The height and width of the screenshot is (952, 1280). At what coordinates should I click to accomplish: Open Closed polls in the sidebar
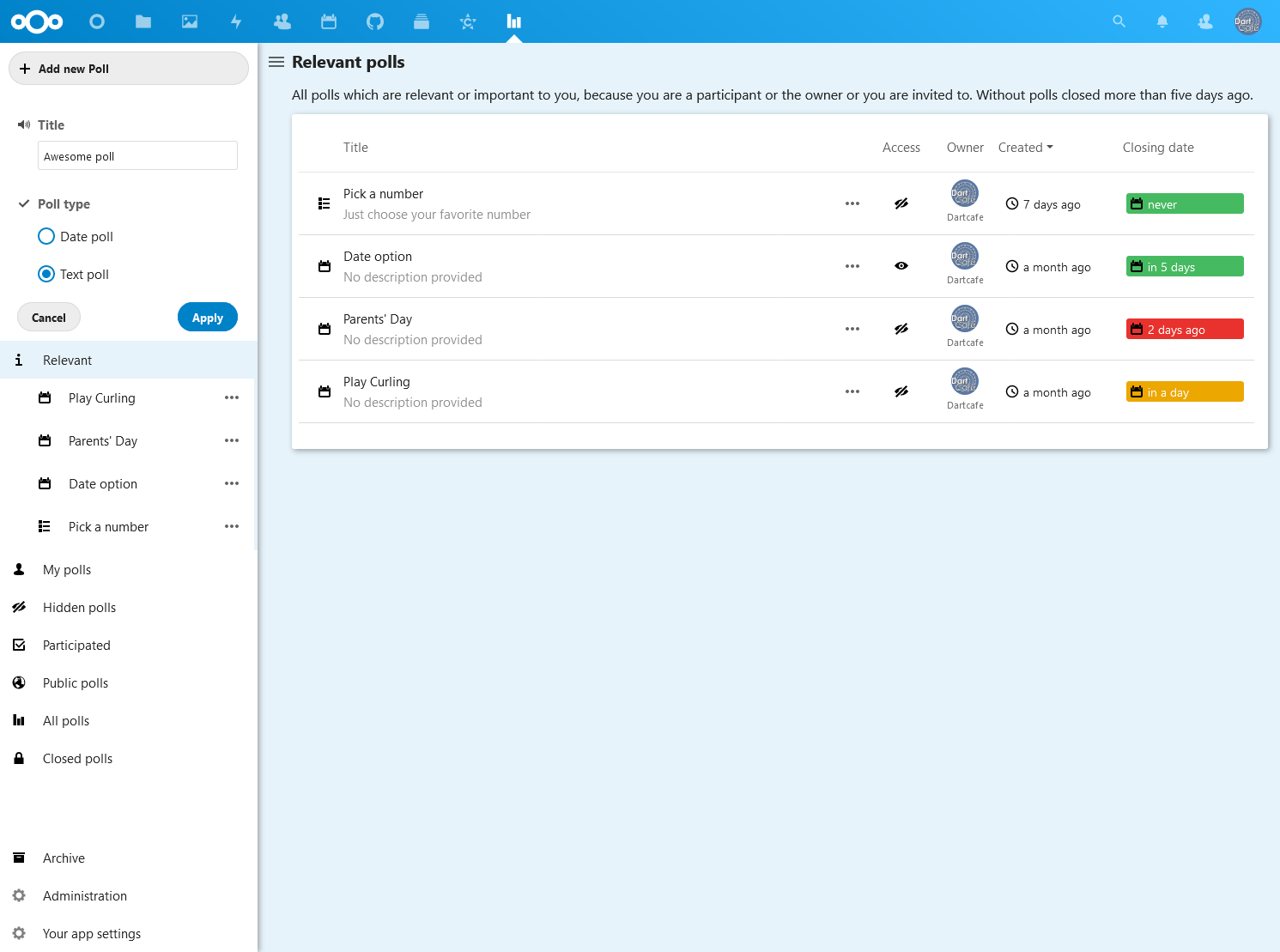pyautogui.click(x=77, y=758)
